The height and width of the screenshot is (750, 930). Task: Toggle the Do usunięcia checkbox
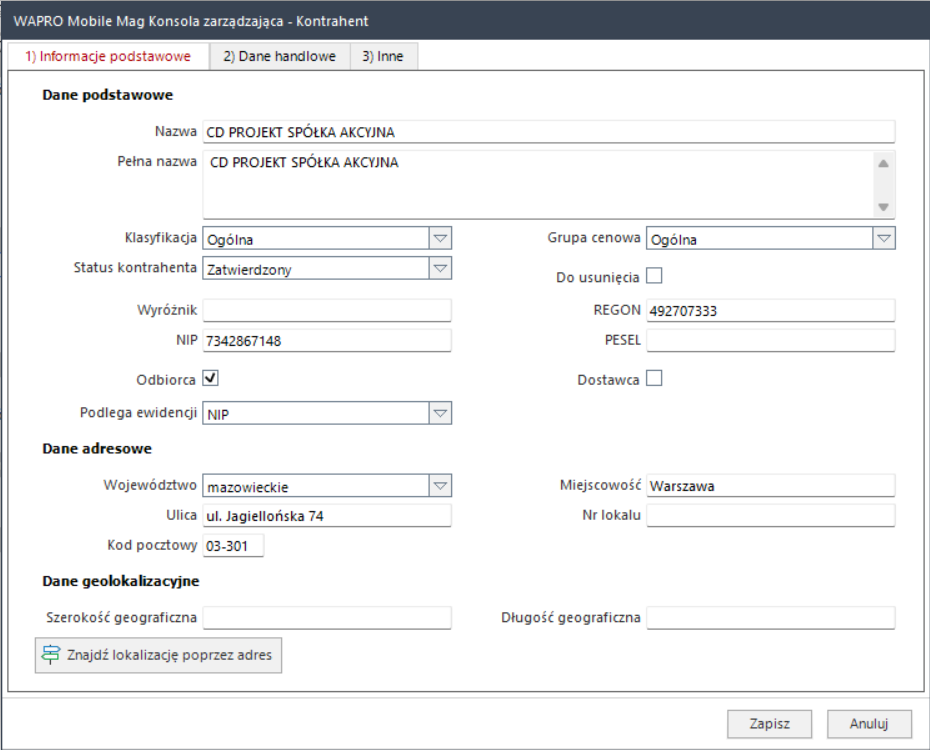click(654, 276)
